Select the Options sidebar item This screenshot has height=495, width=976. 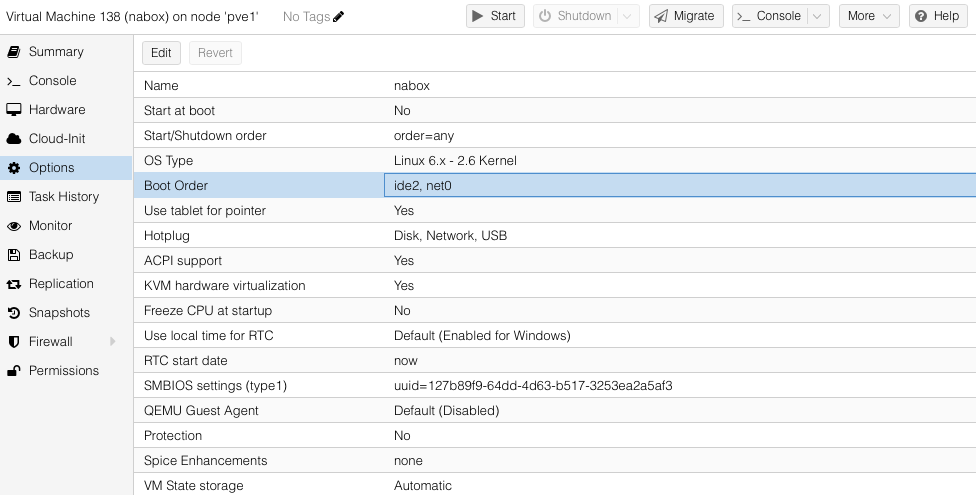(51, 168)
